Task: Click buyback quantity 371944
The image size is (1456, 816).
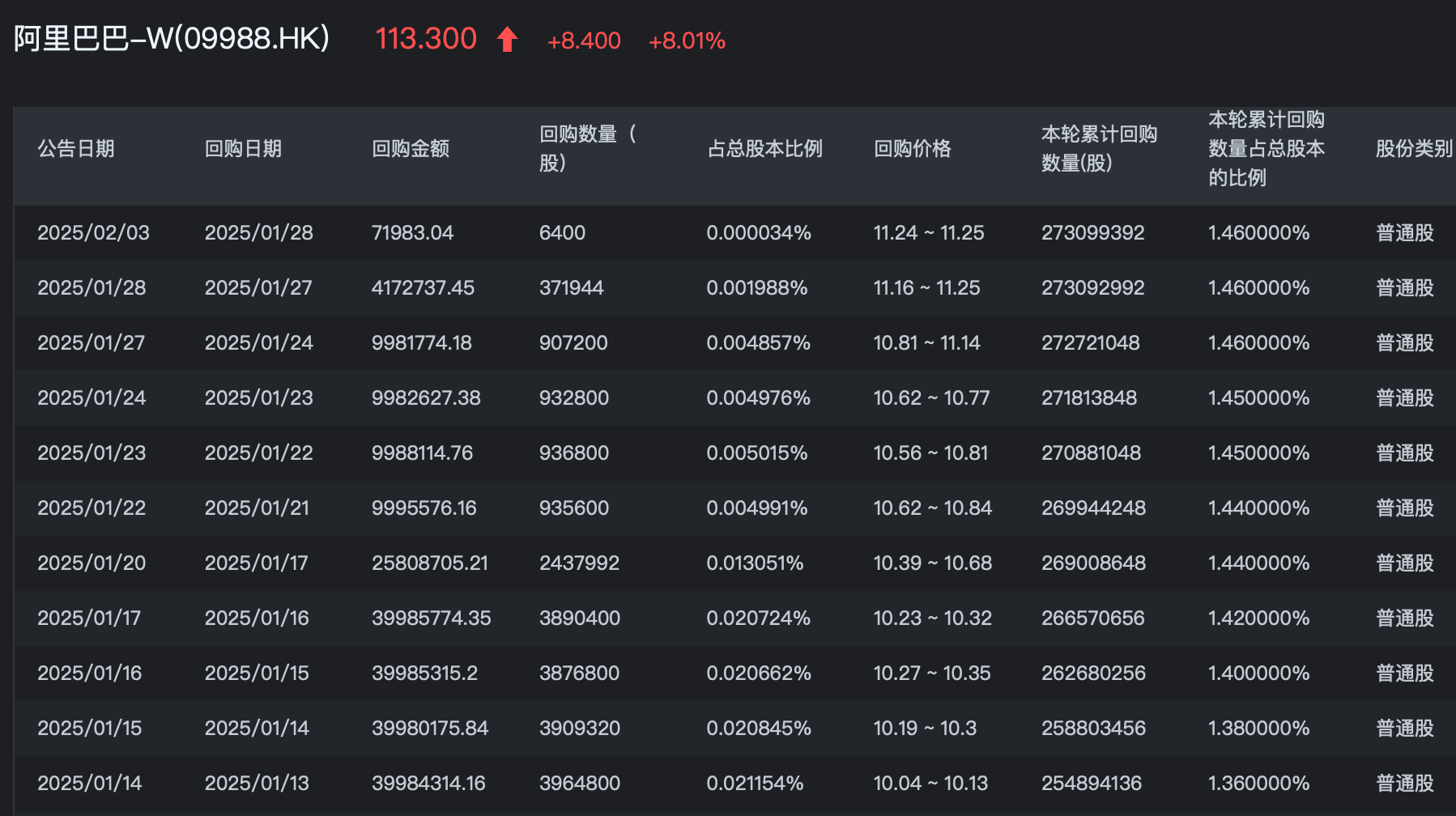Action: [x=572, y=288]
